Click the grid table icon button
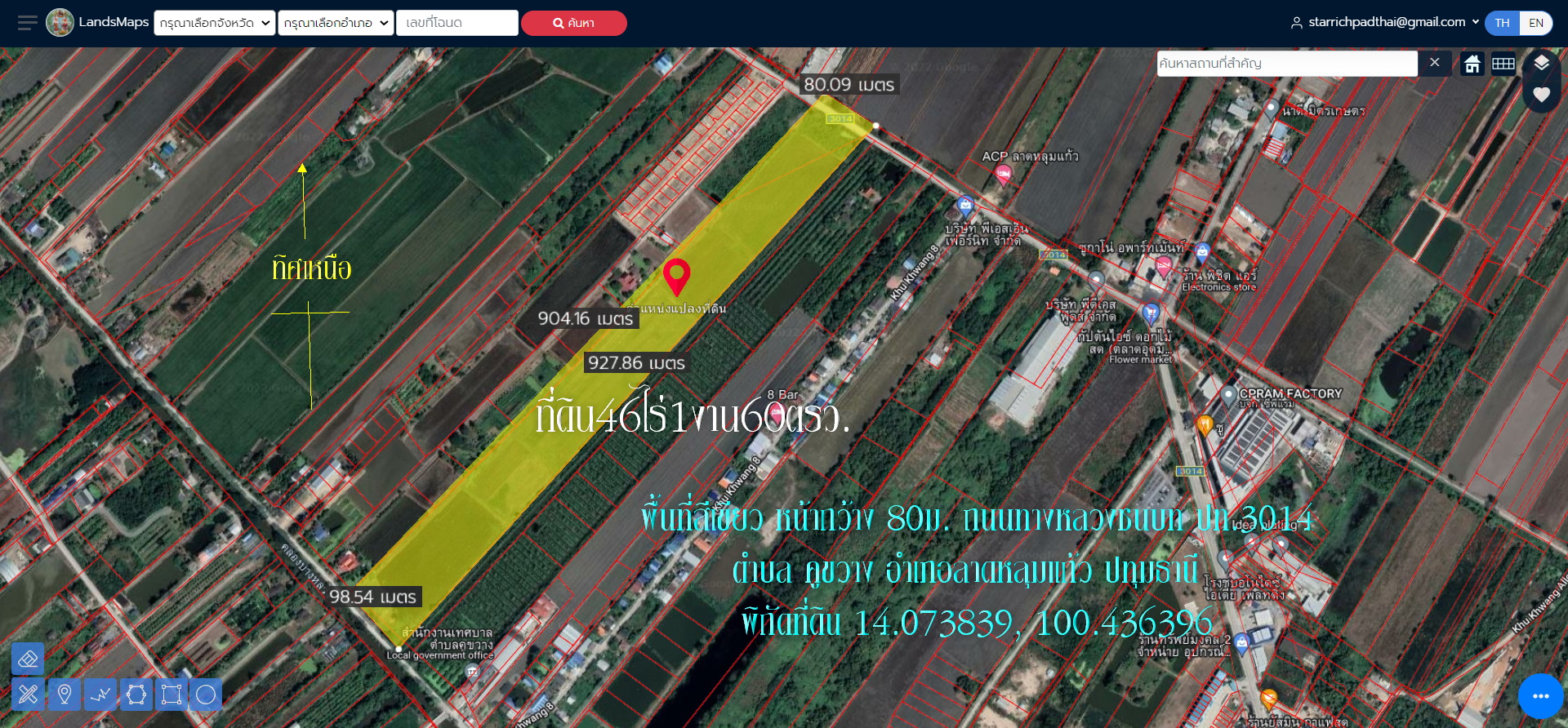Viewport: 1568px width, 728px height. click(1503, 64)
